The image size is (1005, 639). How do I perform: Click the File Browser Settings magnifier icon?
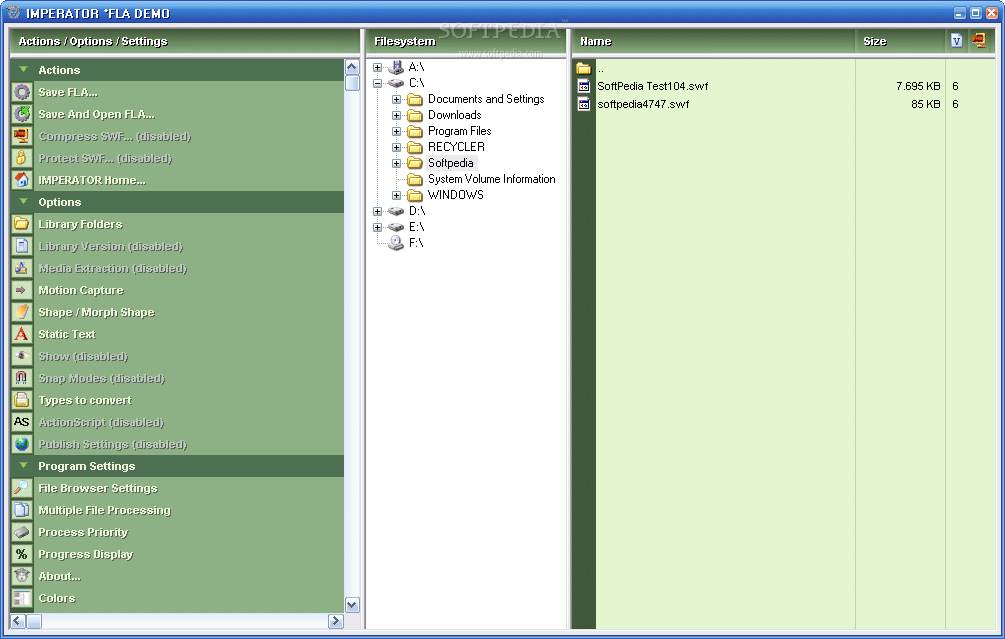pos(22,488)
